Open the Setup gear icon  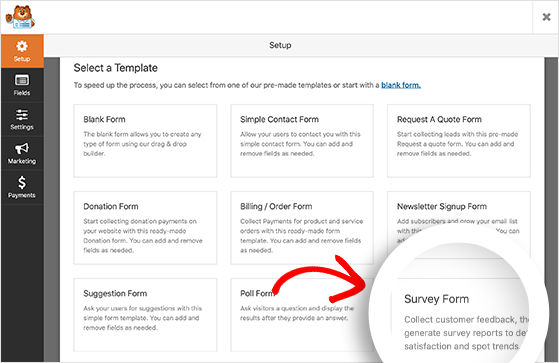click(22, 47)
